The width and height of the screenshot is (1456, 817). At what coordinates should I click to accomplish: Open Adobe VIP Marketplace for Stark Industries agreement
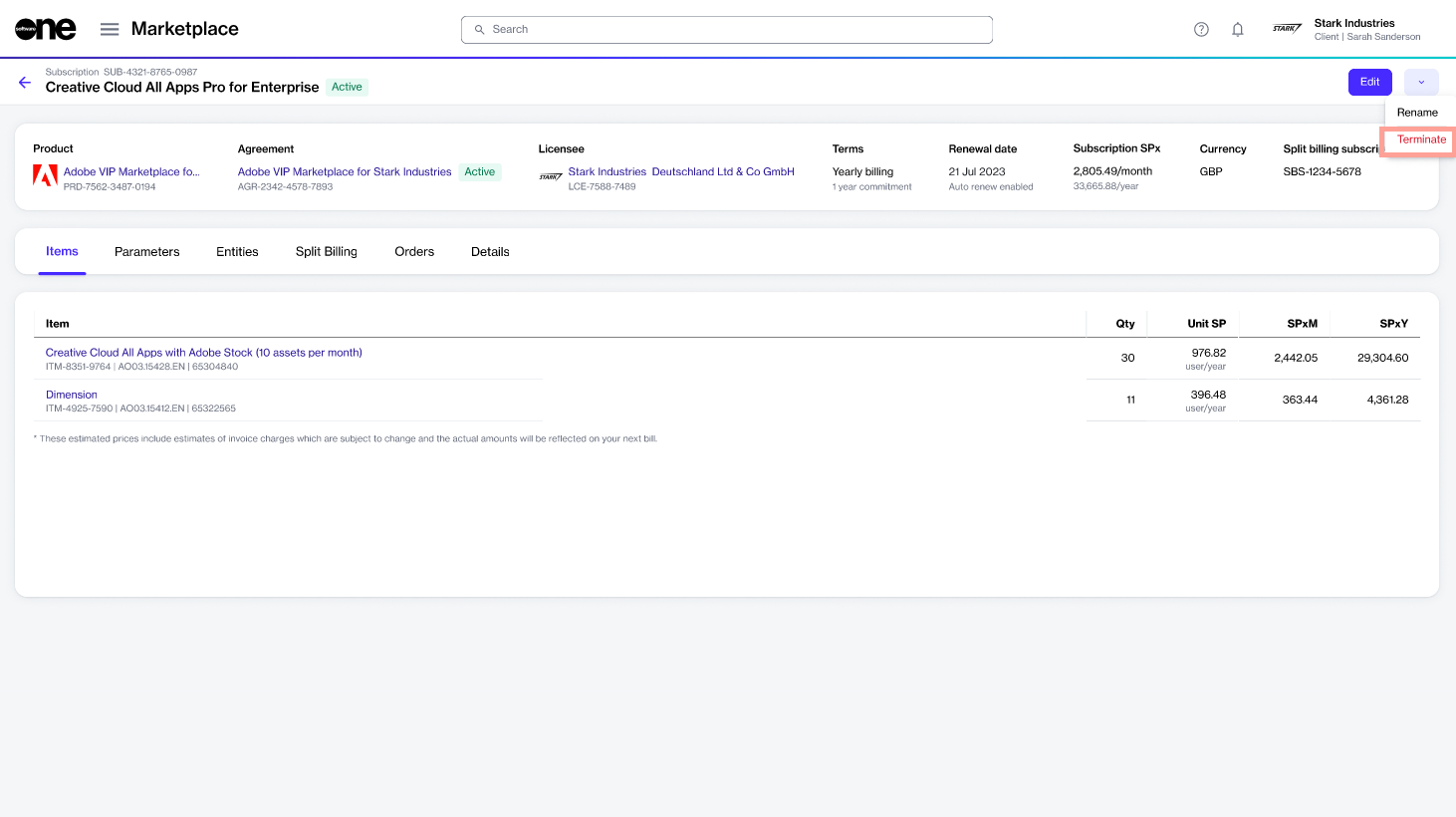[x=345, y=171]
